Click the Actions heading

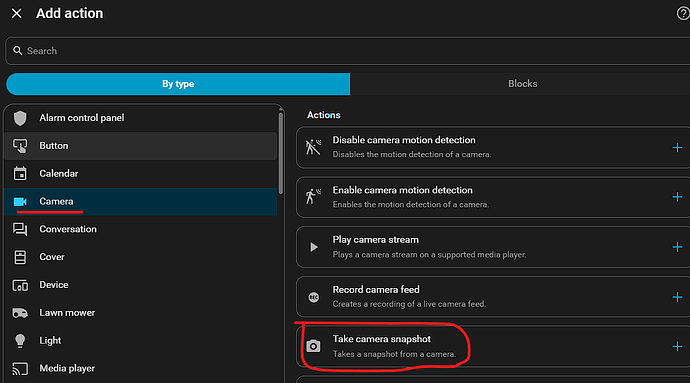point(323,115)
